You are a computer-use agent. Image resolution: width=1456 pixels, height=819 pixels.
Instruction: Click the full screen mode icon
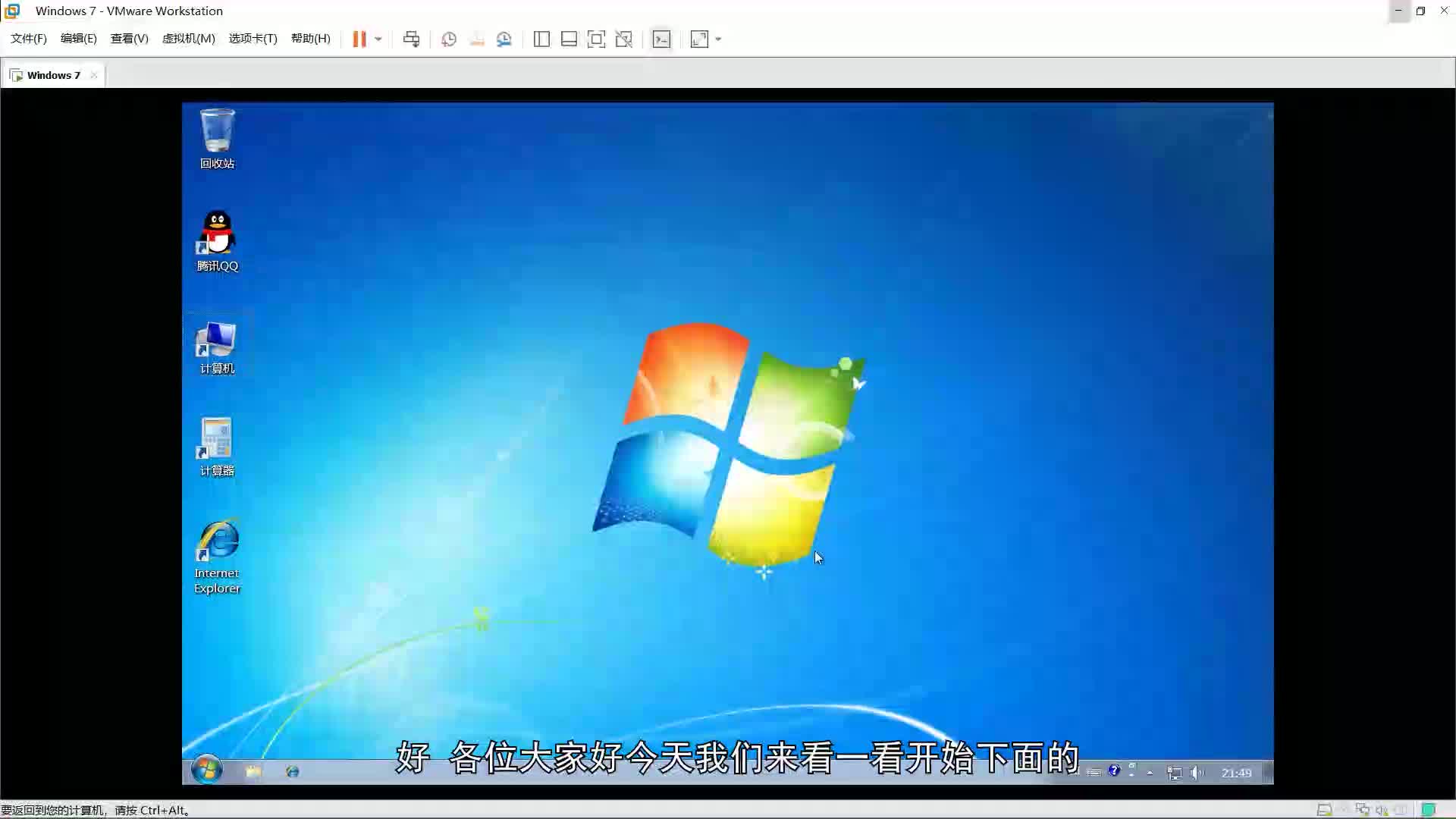[x=596, y=39]
